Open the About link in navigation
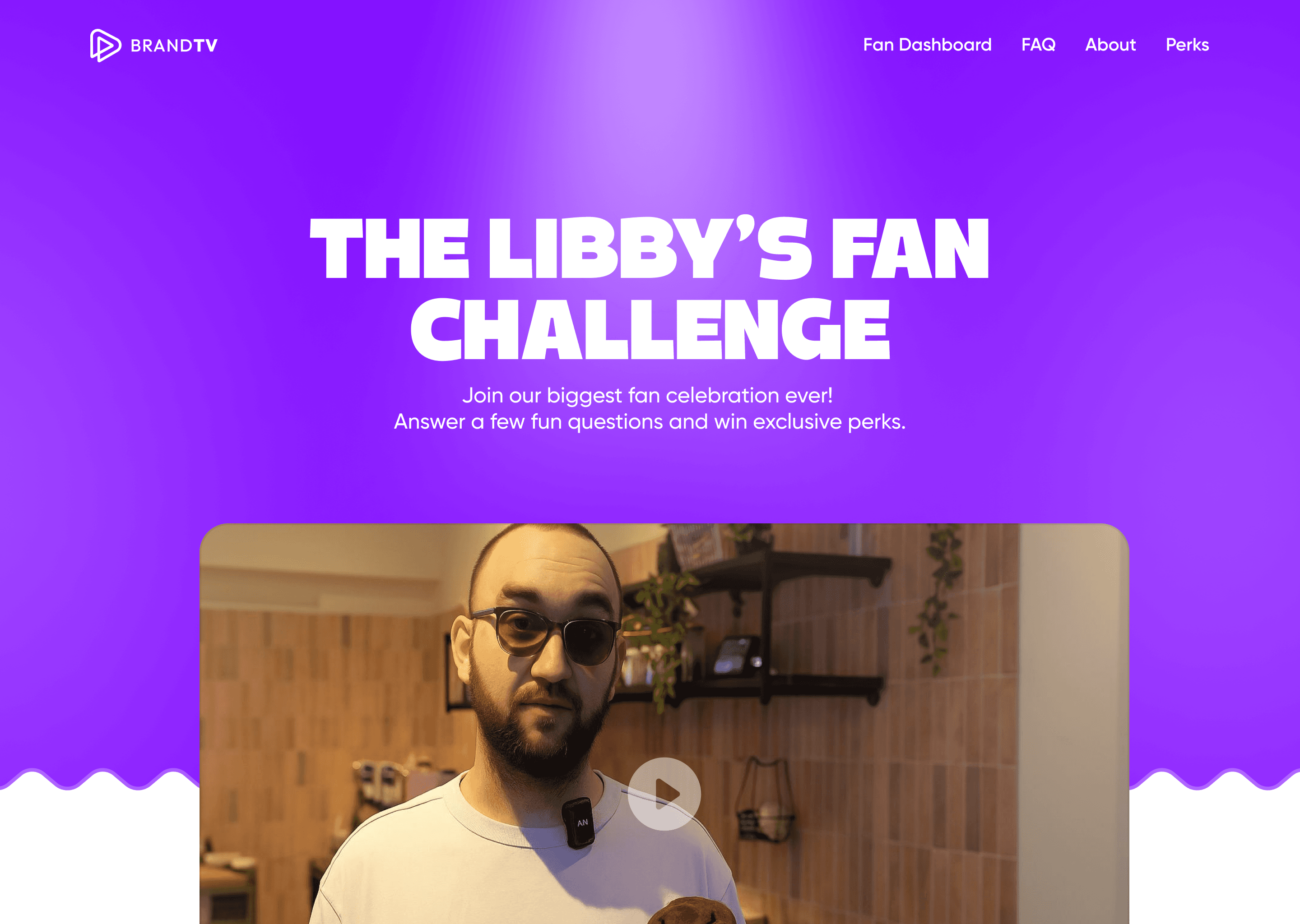The image size is (1300, 924). pyautogui.click(x=1110, y=45)
